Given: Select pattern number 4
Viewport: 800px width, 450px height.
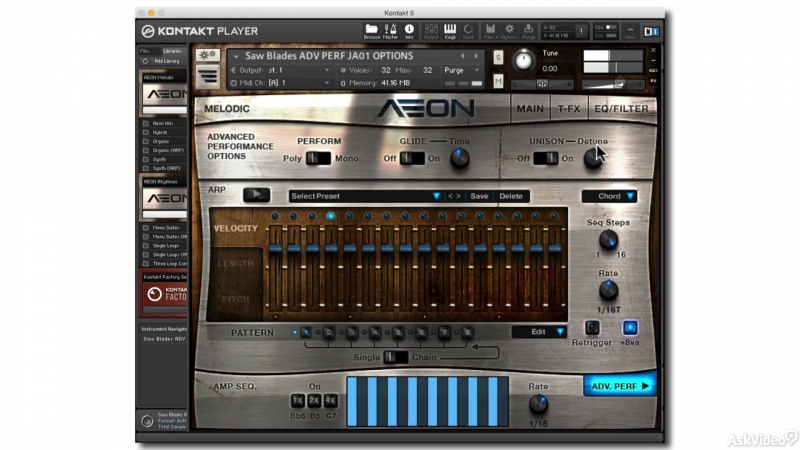Looking at the screenshot, I should [x=375, y=333].
